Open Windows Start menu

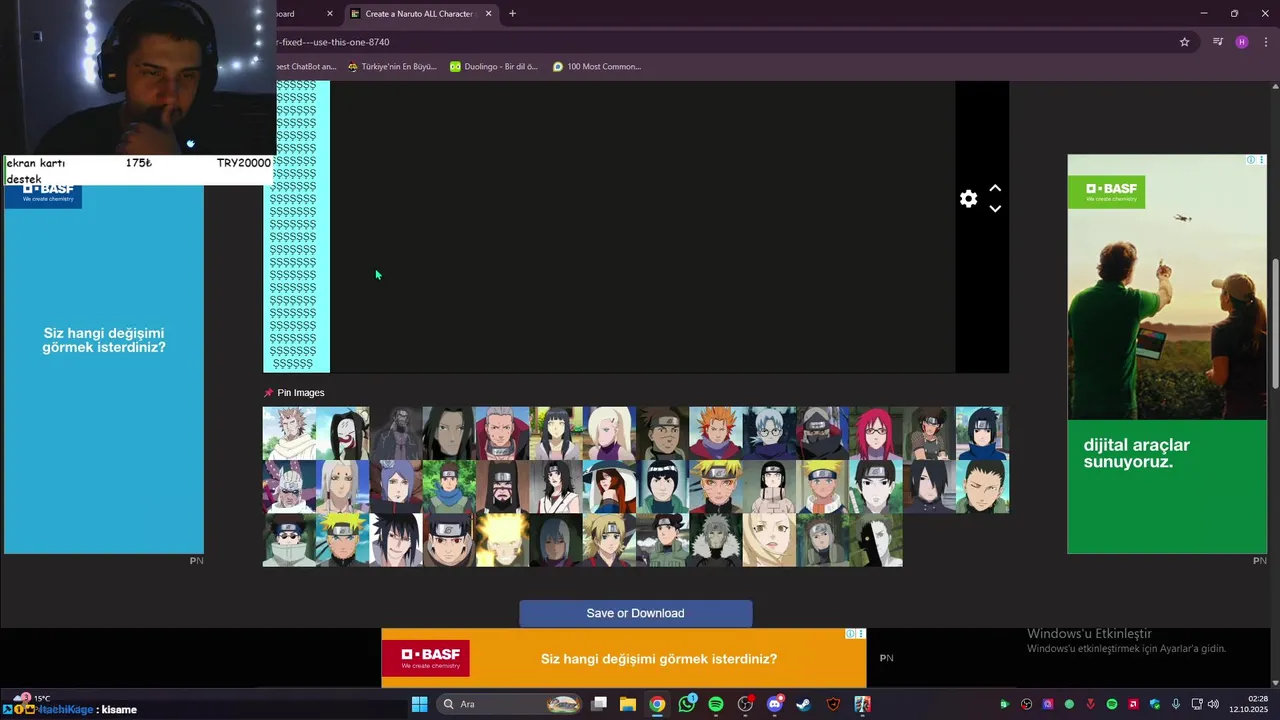(x=419, y=704)
